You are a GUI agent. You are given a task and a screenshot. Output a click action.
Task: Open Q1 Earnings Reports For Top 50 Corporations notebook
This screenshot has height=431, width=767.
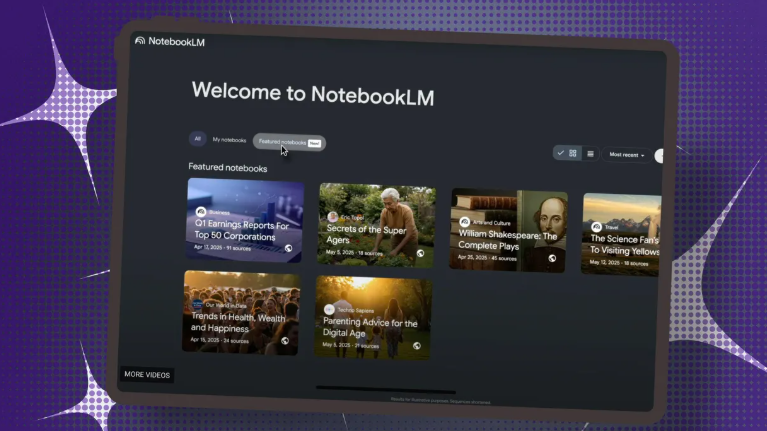click(x=245, y=220)
